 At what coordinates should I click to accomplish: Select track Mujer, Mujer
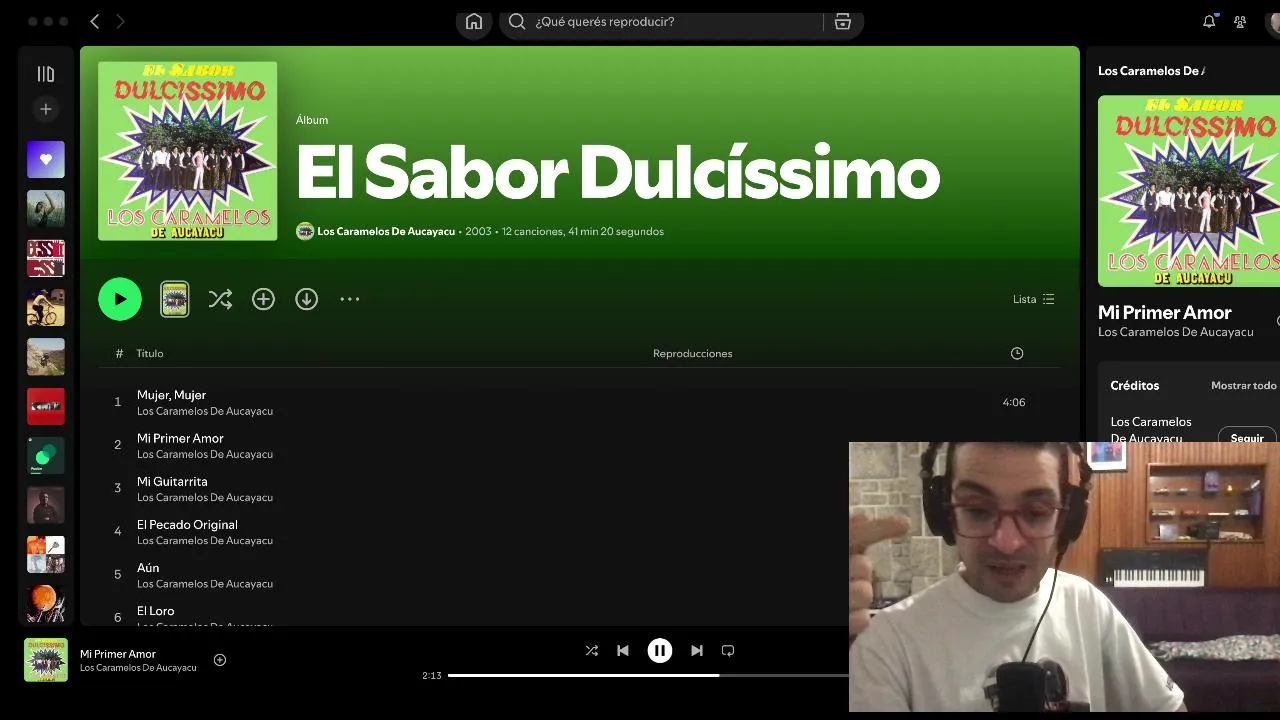click(x=171, y=395)
